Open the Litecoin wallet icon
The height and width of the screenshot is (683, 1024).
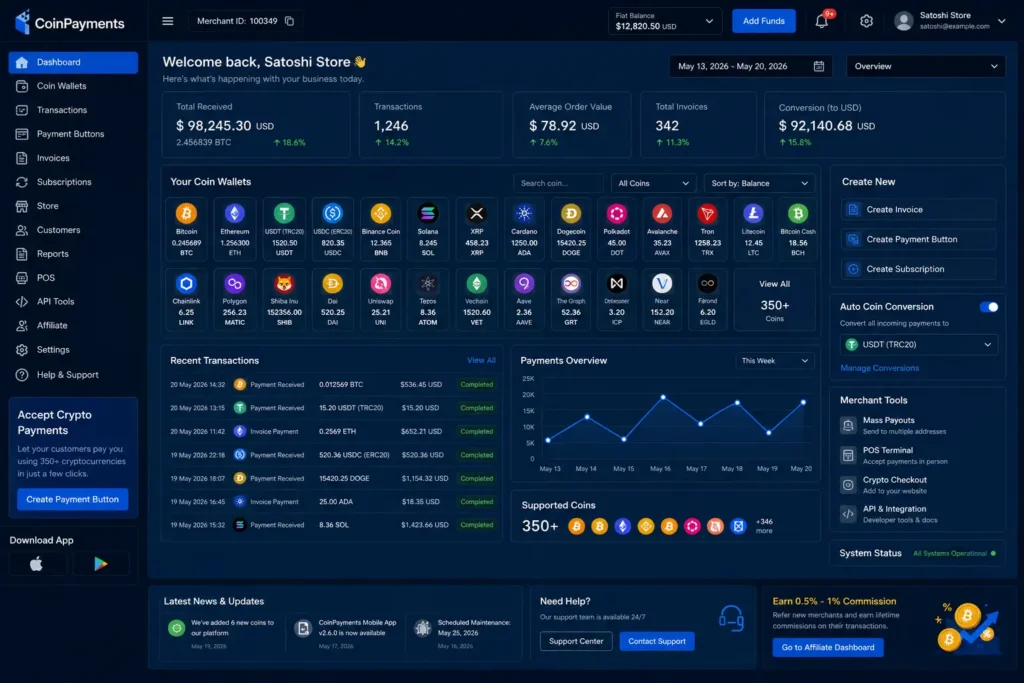coord(753,214)
